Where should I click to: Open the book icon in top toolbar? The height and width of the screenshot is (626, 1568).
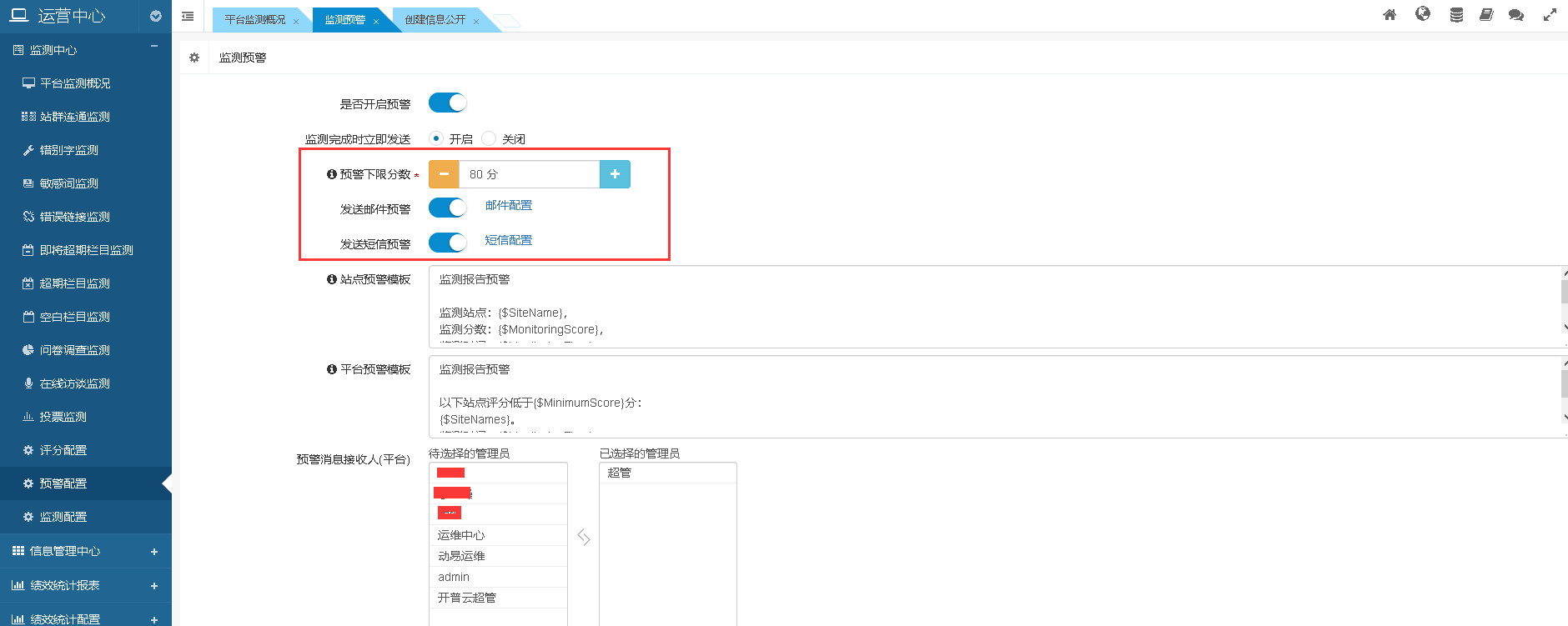pos(1486,15)
